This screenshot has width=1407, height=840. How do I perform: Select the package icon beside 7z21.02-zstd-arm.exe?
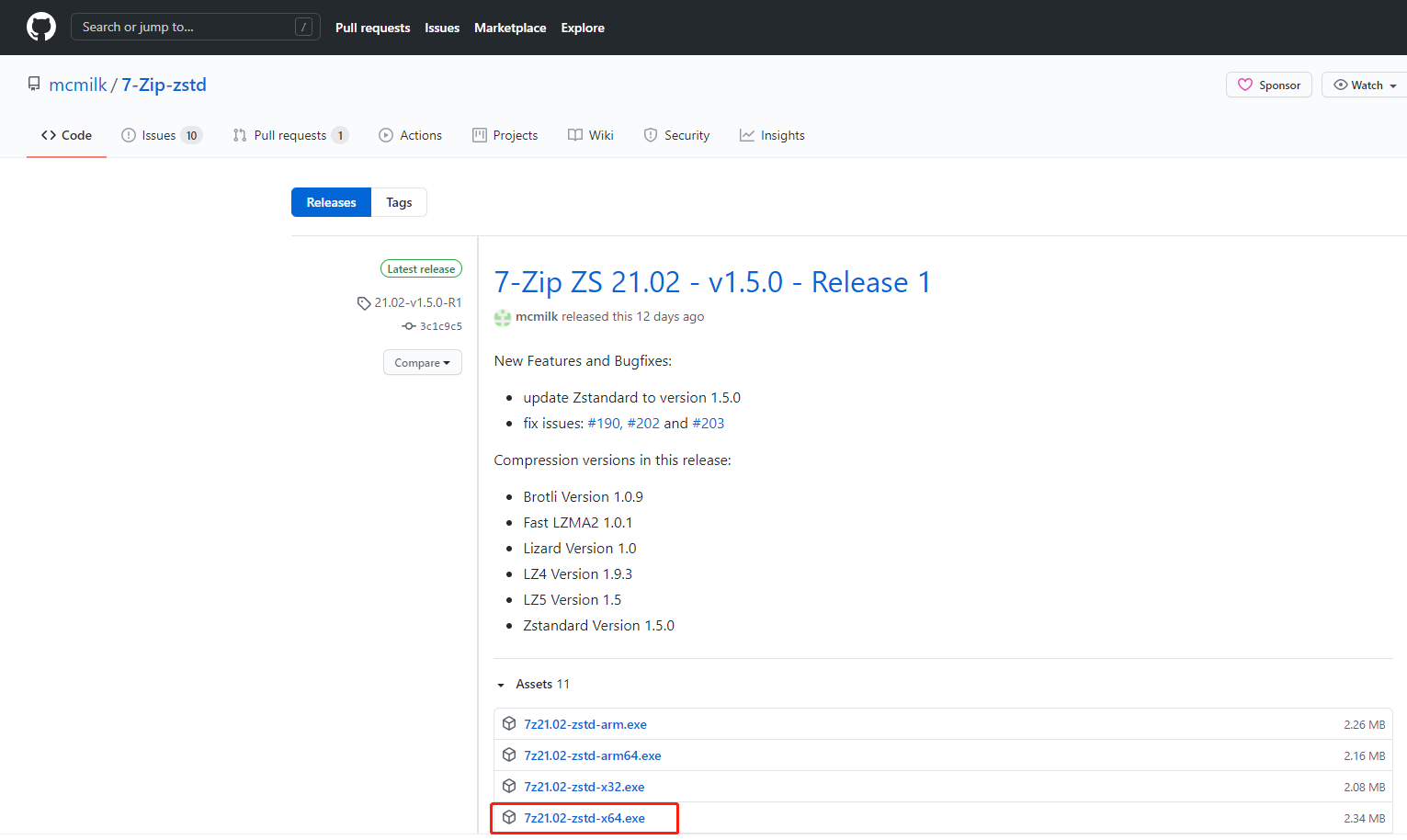509,723
